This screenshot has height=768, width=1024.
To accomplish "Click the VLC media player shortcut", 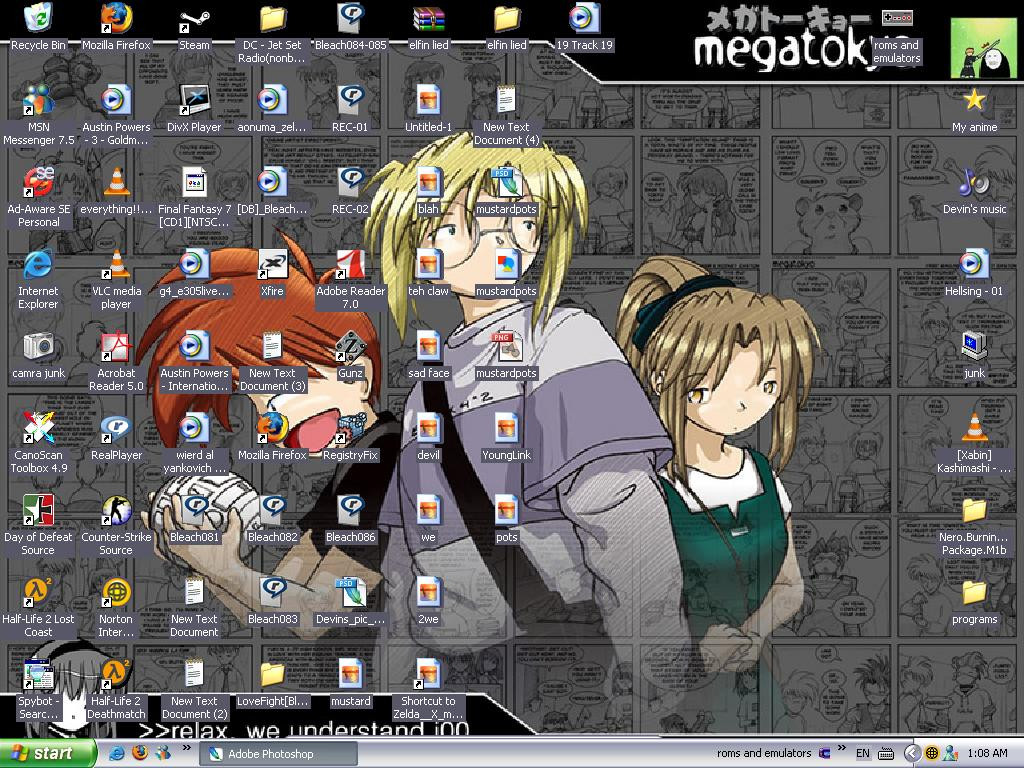I will click(x=116, y=264).
